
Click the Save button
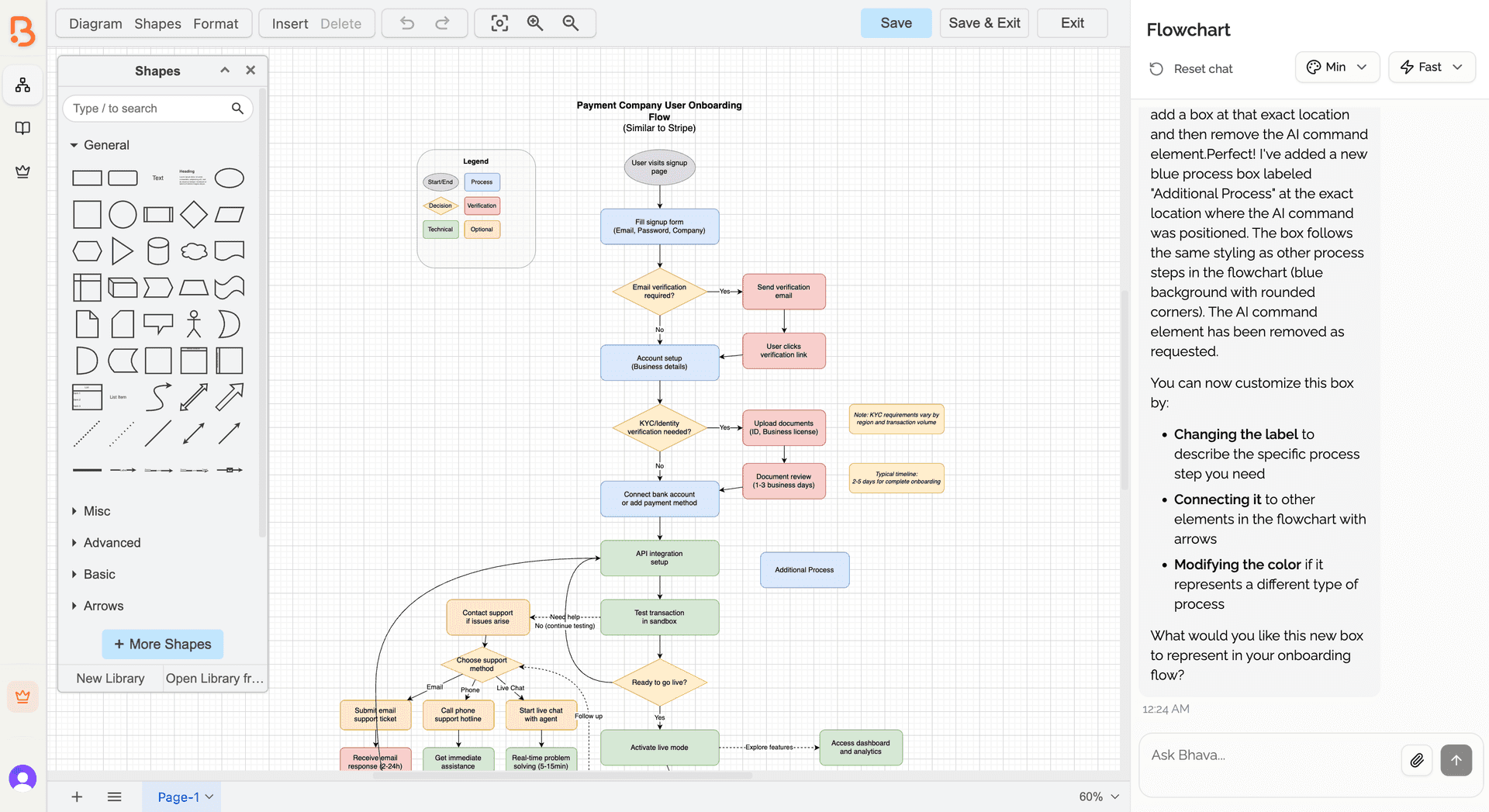coord(896,23)
